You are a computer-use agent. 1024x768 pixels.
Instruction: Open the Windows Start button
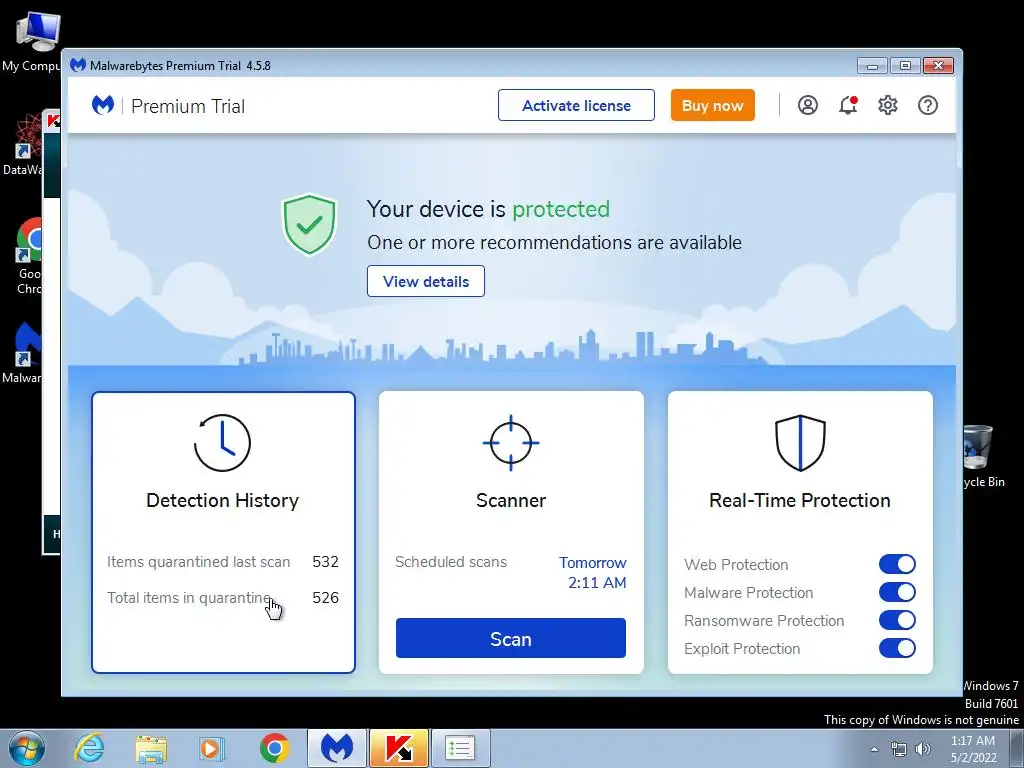tap(26, 748)
